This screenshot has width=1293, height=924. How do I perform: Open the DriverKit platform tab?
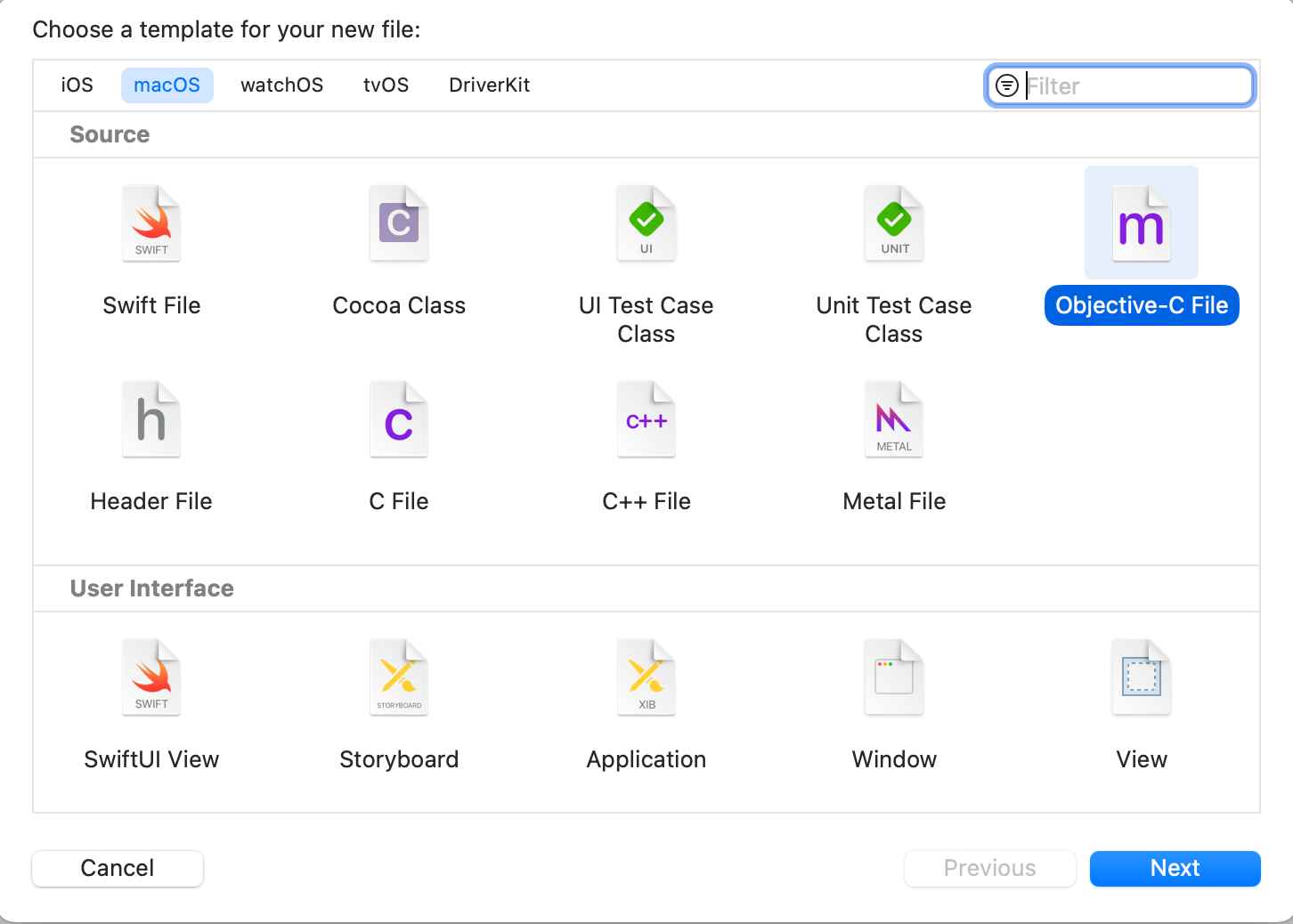click(x=489, y=85)
